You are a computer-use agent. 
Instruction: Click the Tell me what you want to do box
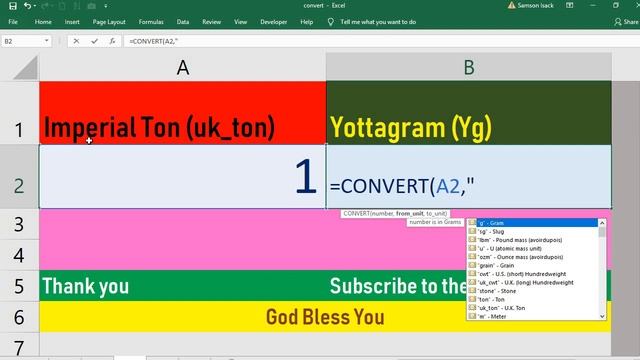[378, 22]
